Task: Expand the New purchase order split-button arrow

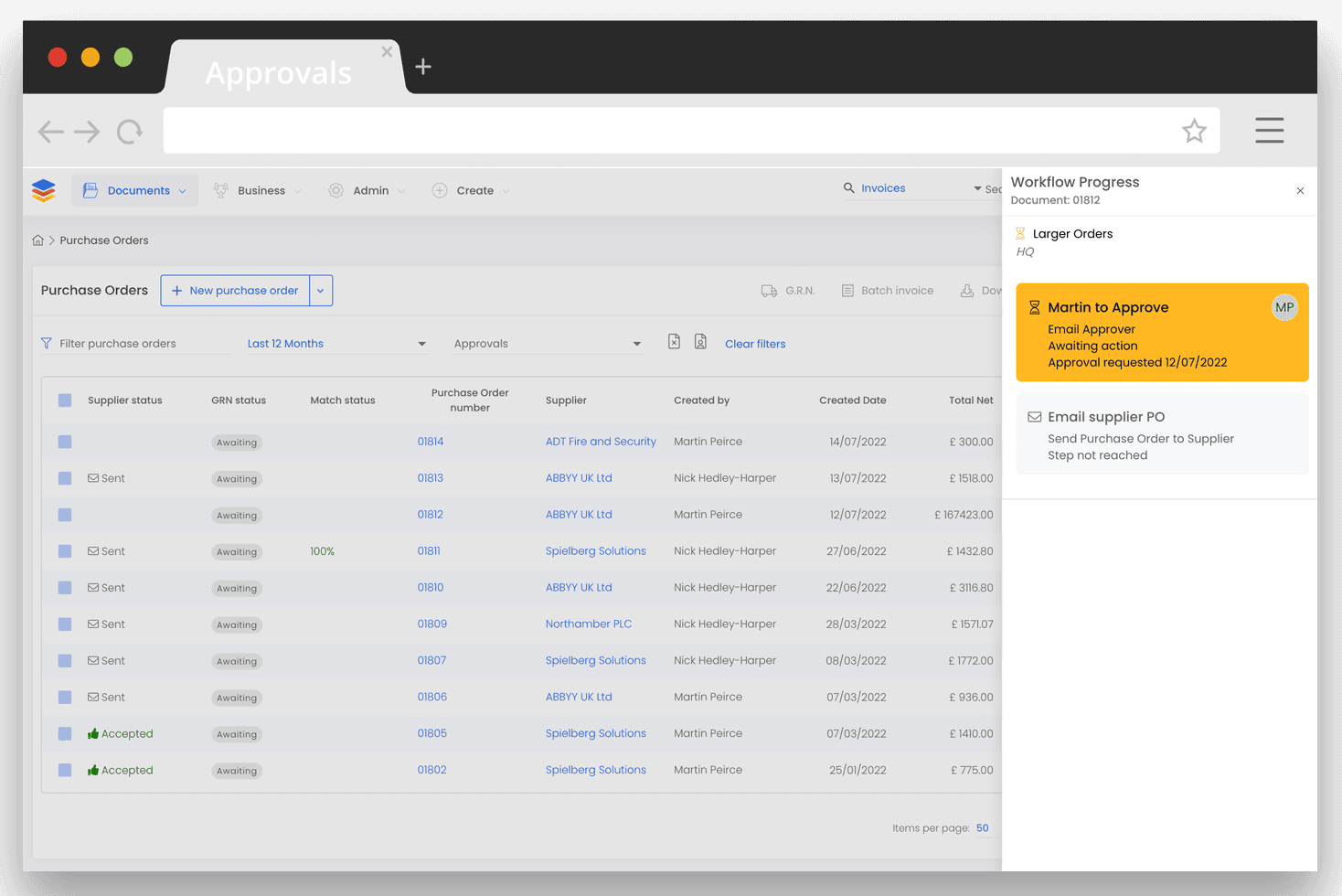Action: (320, 290)
